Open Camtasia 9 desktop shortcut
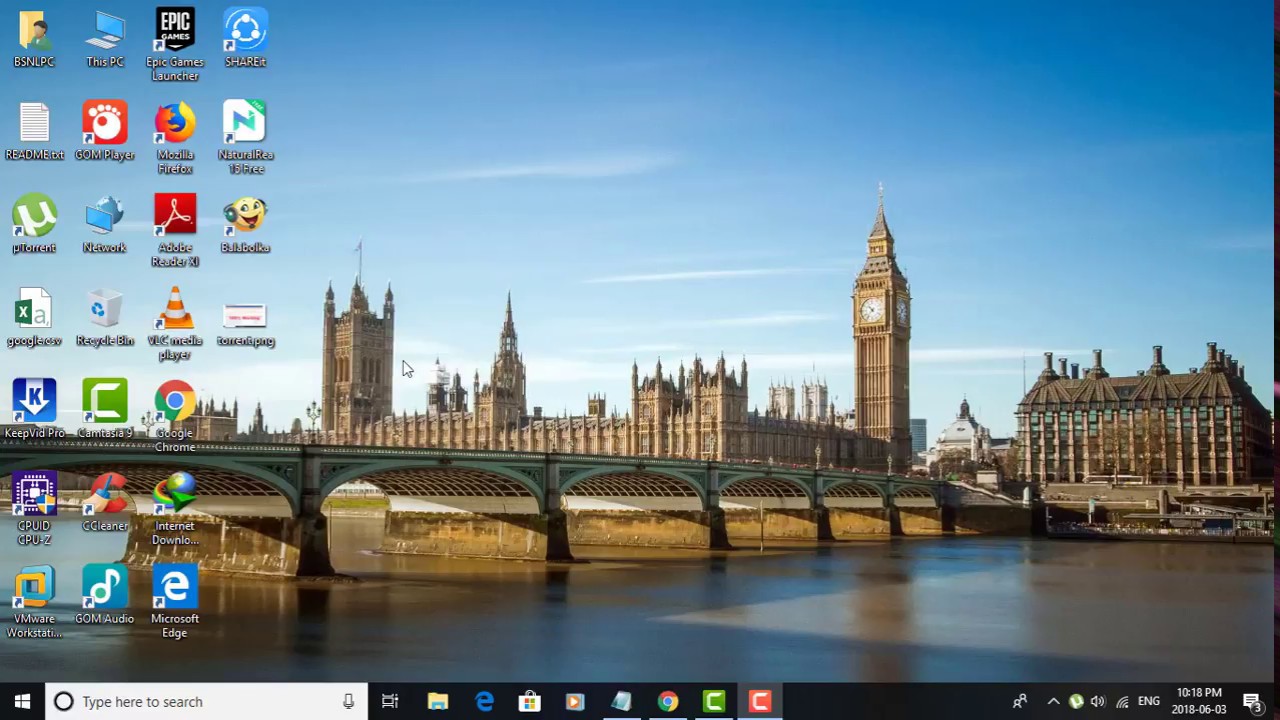Viewport: 1280px width, 720px height. pyautogui.click(x=105, y=409)
